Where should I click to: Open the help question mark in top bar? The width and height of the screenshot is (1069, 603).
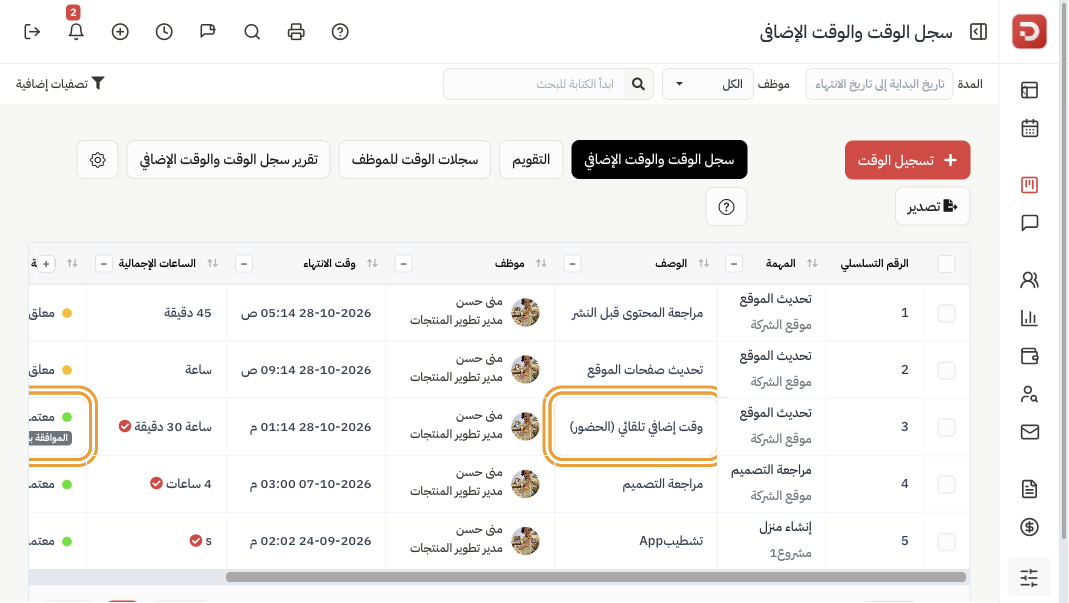(340, 32)
